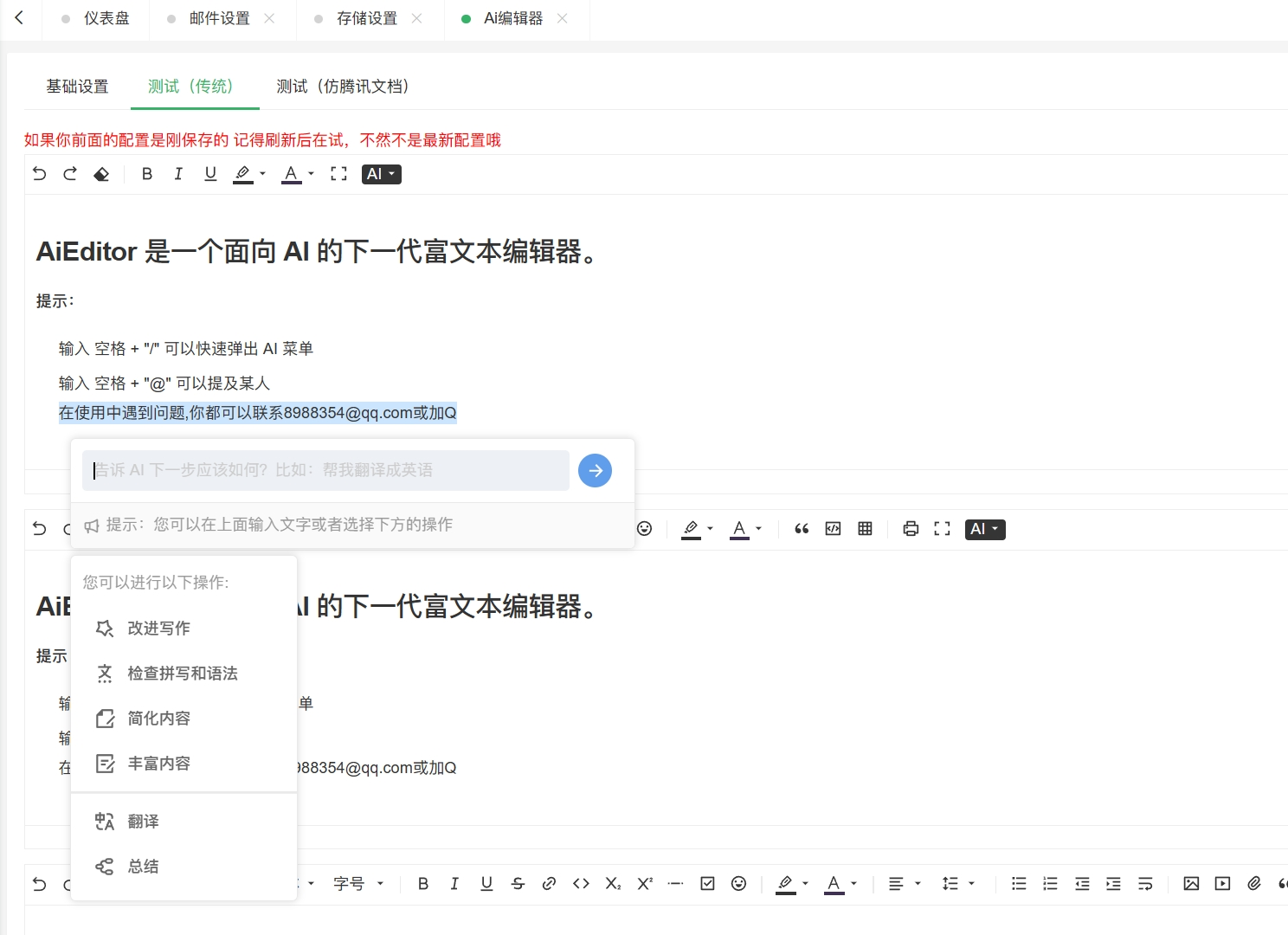Insert emoji from the middle editor toolbar
The width and height of the screenshot is (1288, 935).
tap(645, 529)
